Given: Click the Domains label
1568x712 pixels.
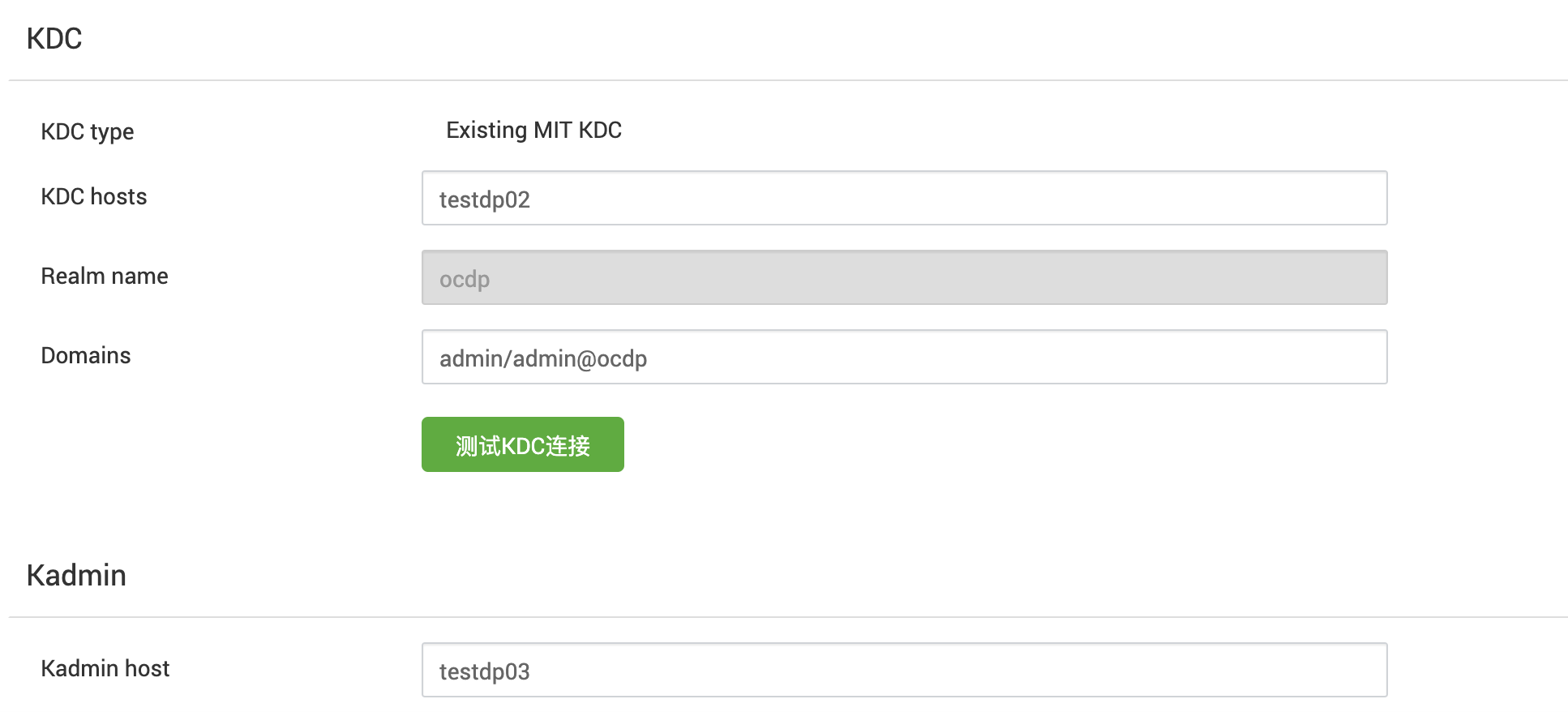Looking at the screenshot, I should 86,355.
